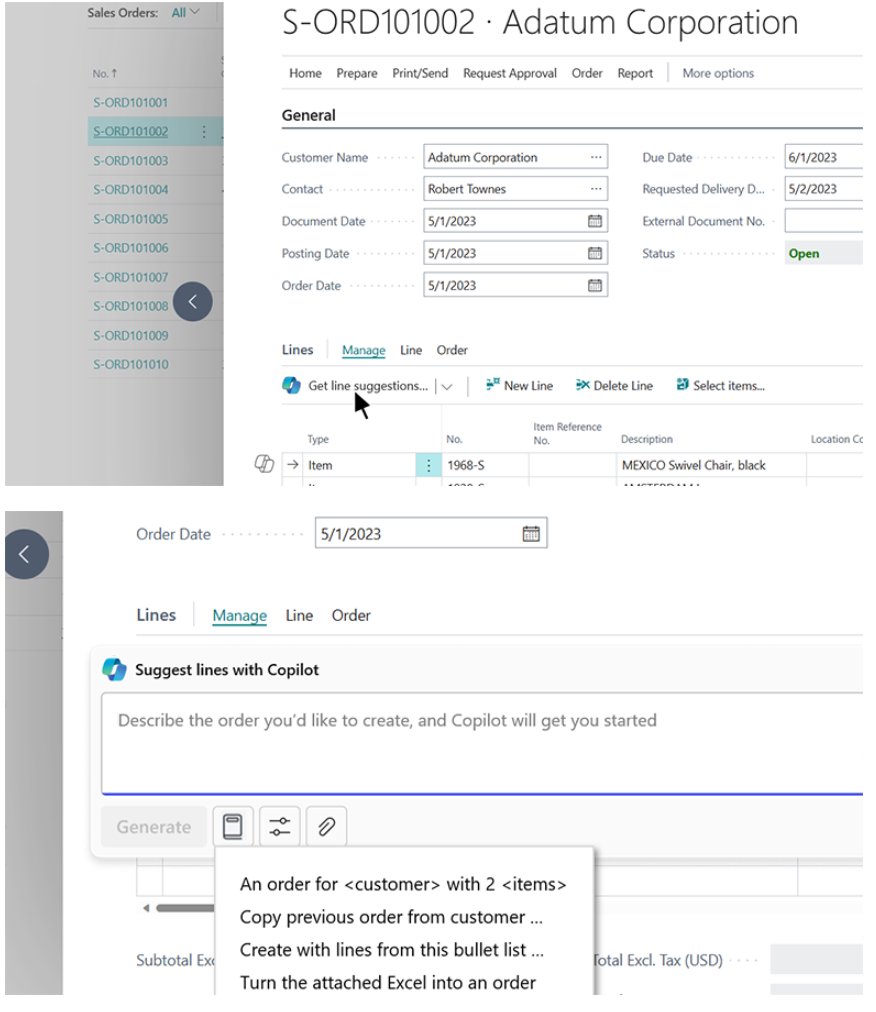Select lower Order tab
The height and width of the screenshot is (1012, 876).
[351, 615]
